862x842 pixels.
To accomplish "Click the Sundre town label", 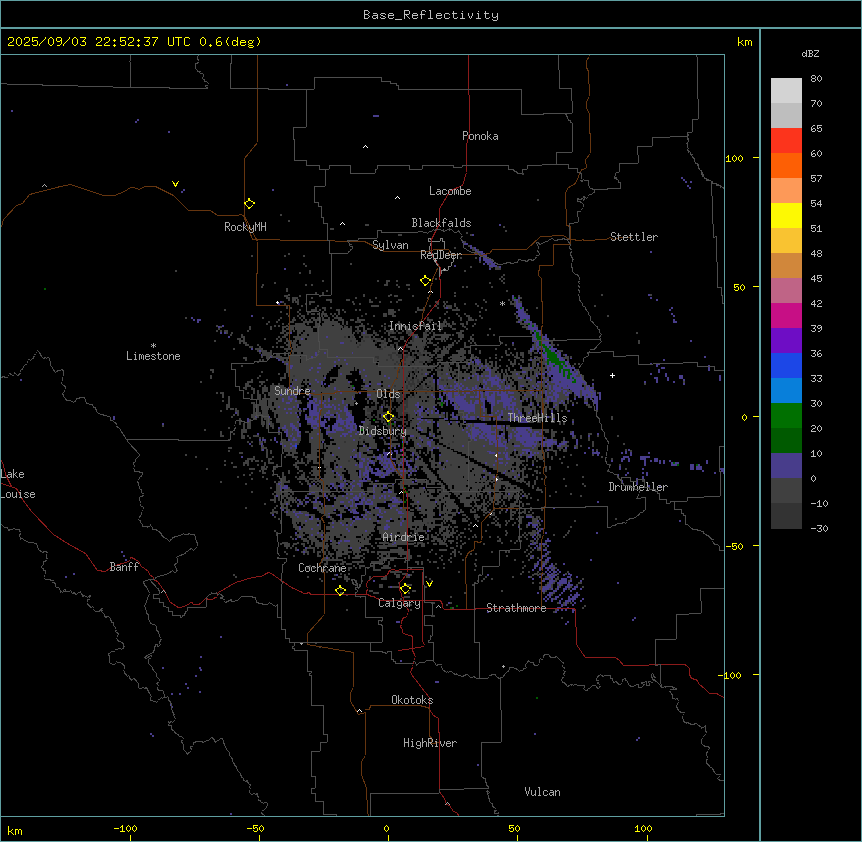I will 292,391.
